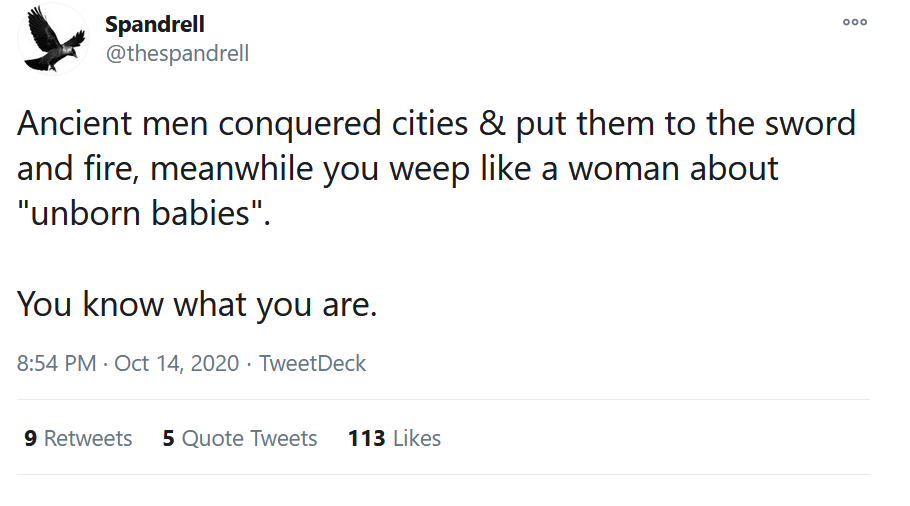Select the "Likes" label text

coord(417,438)
